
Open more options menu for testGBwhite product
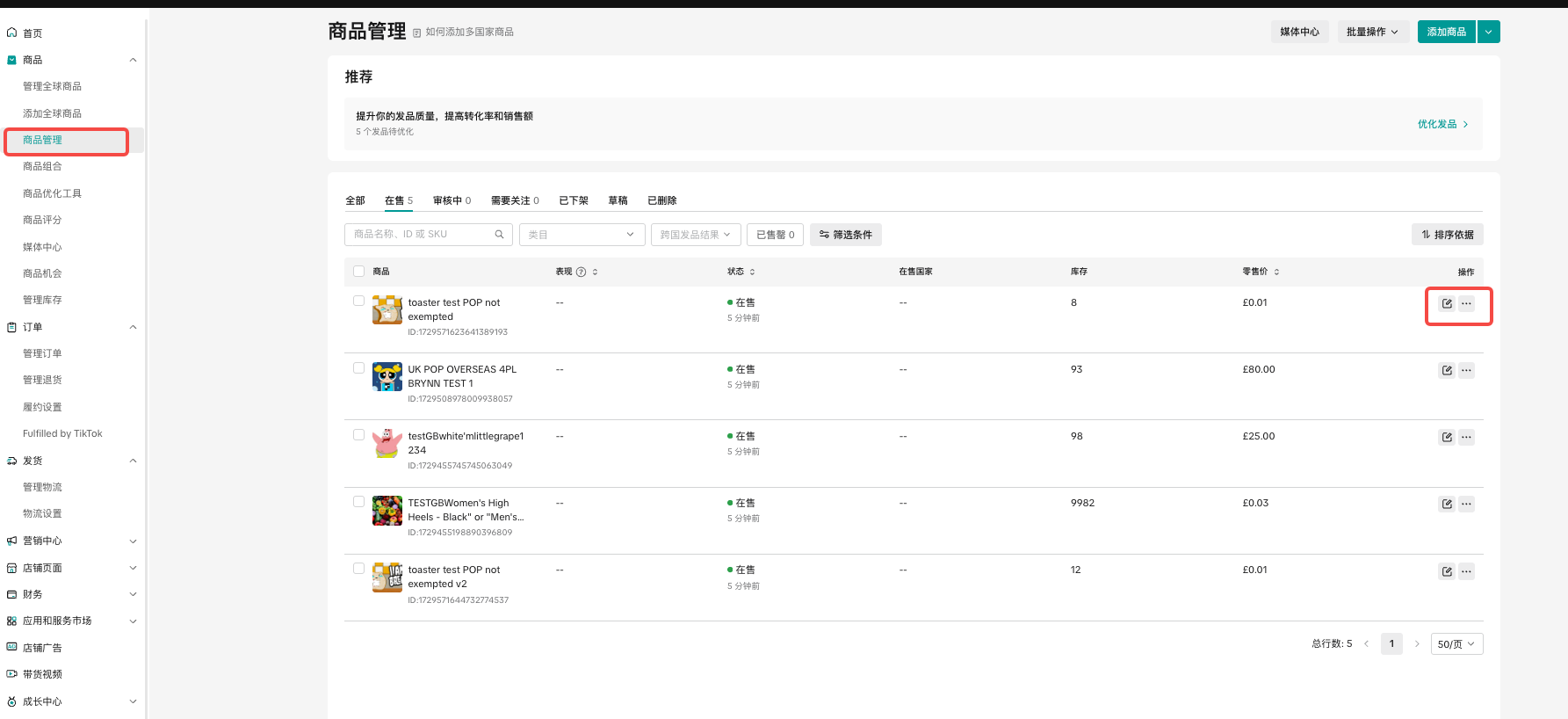tap(1466, 437)
